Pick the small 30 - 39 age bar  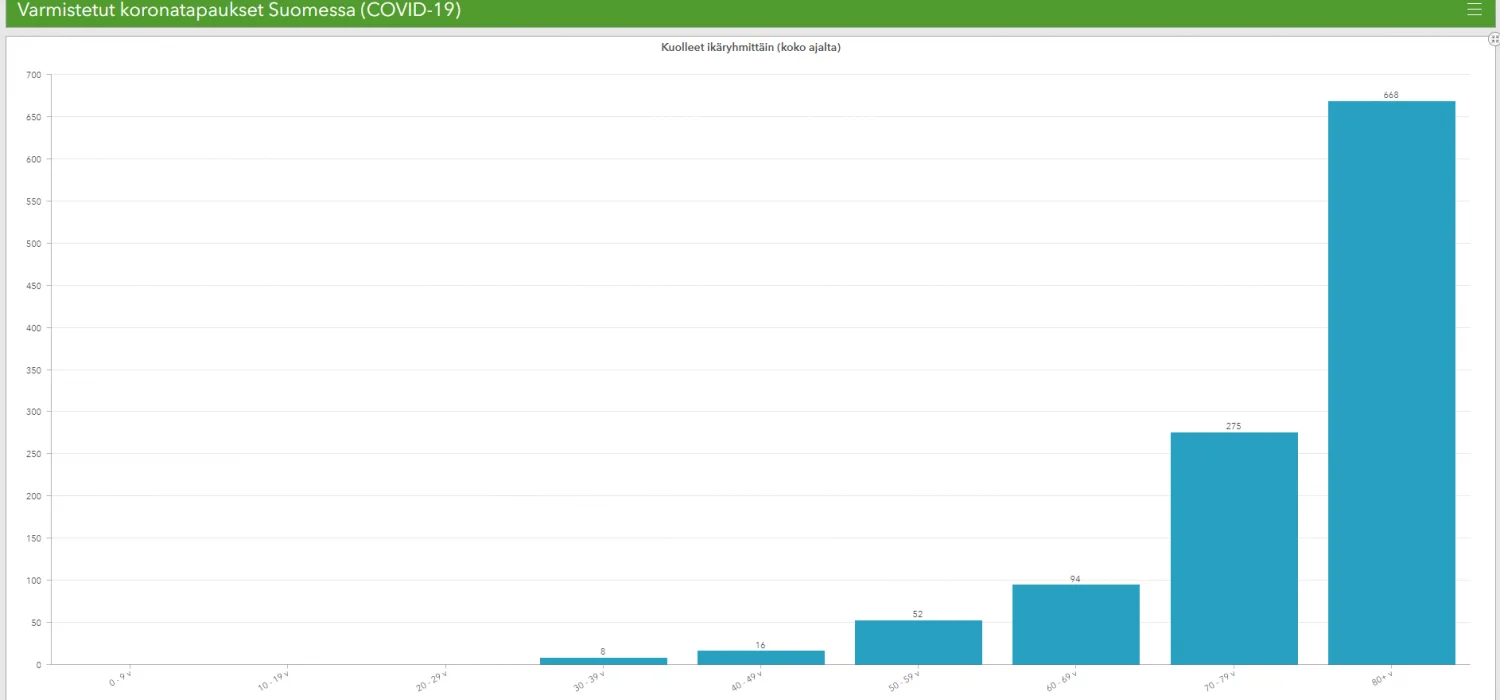(603, 660)
